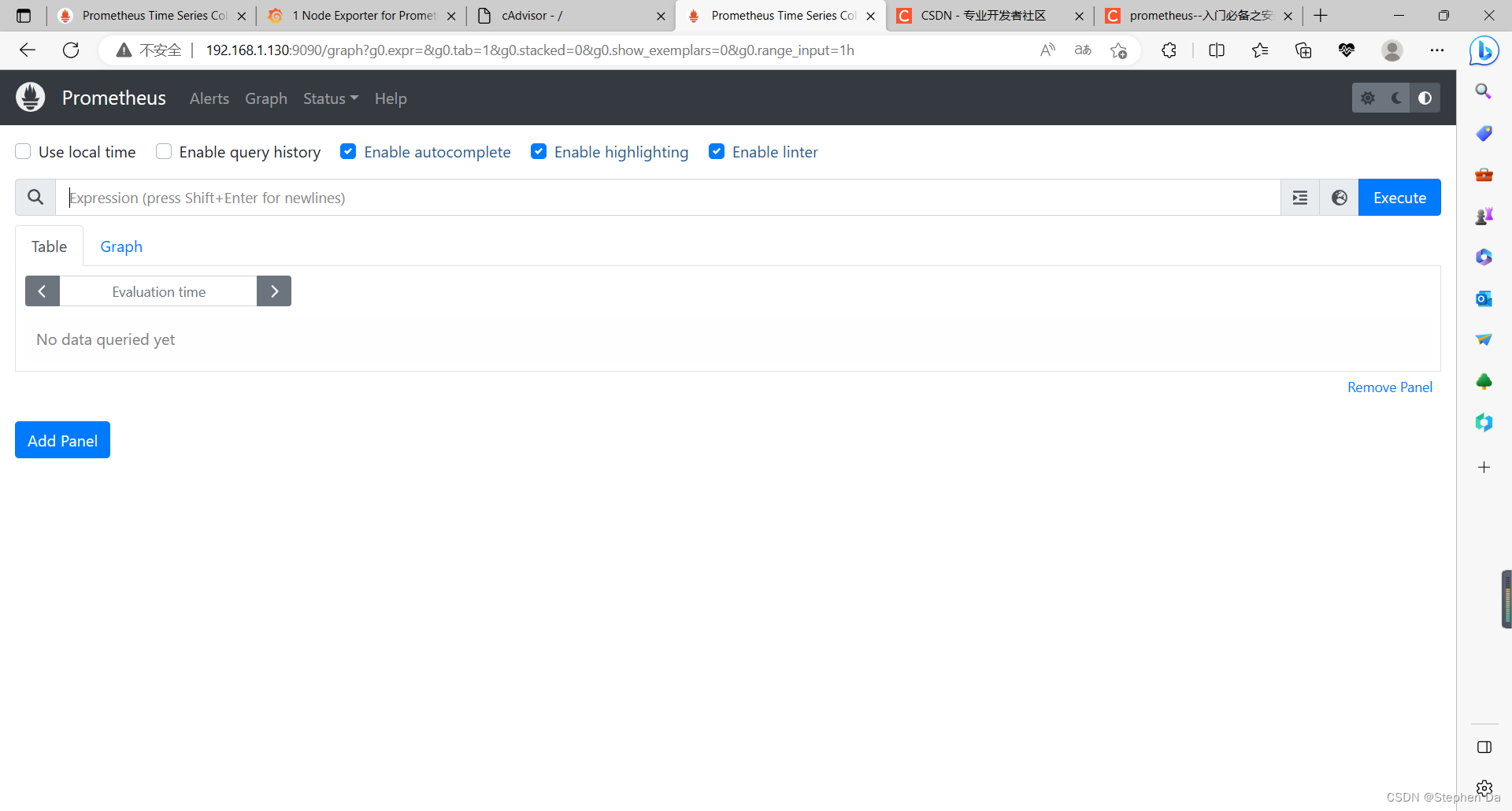The image size is (1512, 811).
Task: Switch to the CSDN browser tab
Action: (991, 16)
